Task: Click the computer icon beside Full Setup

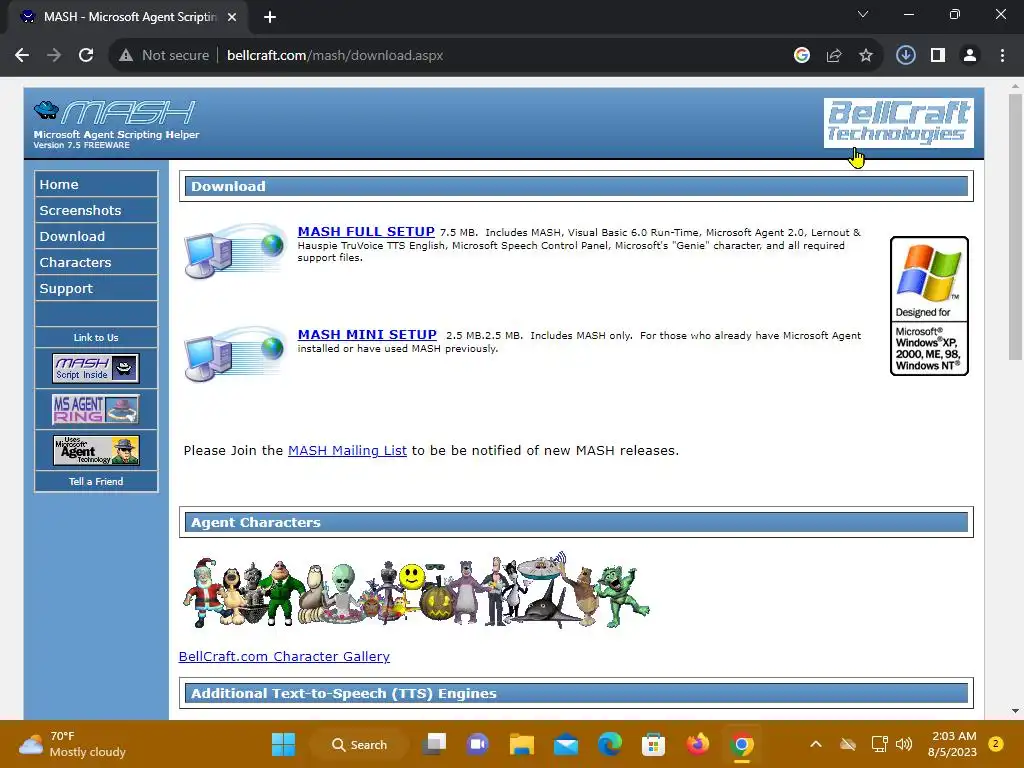Action: tap(234, 251)
